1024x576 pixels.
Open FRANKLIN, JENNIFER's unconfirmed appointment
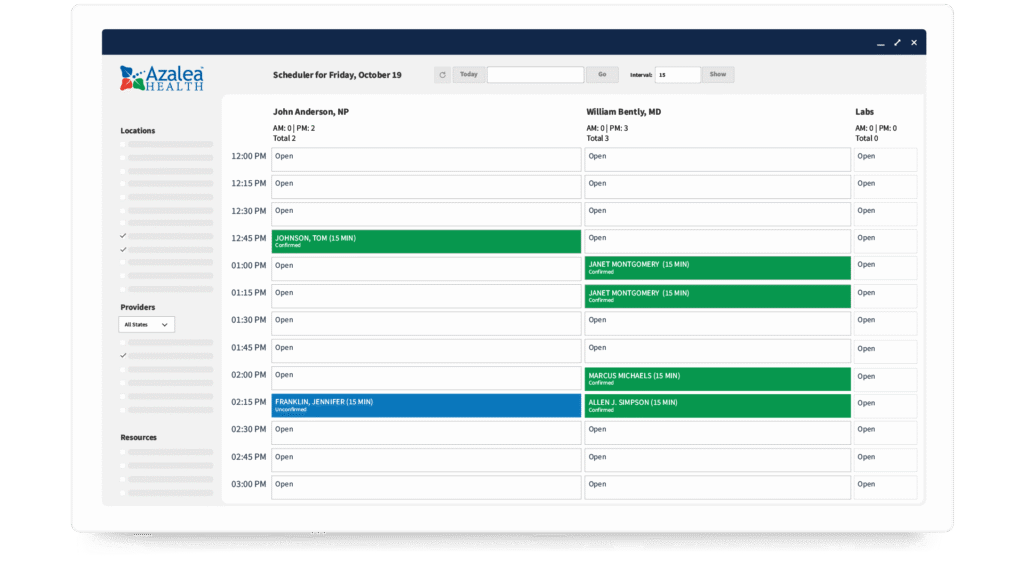pyautogui.click(x=426, y=405)
